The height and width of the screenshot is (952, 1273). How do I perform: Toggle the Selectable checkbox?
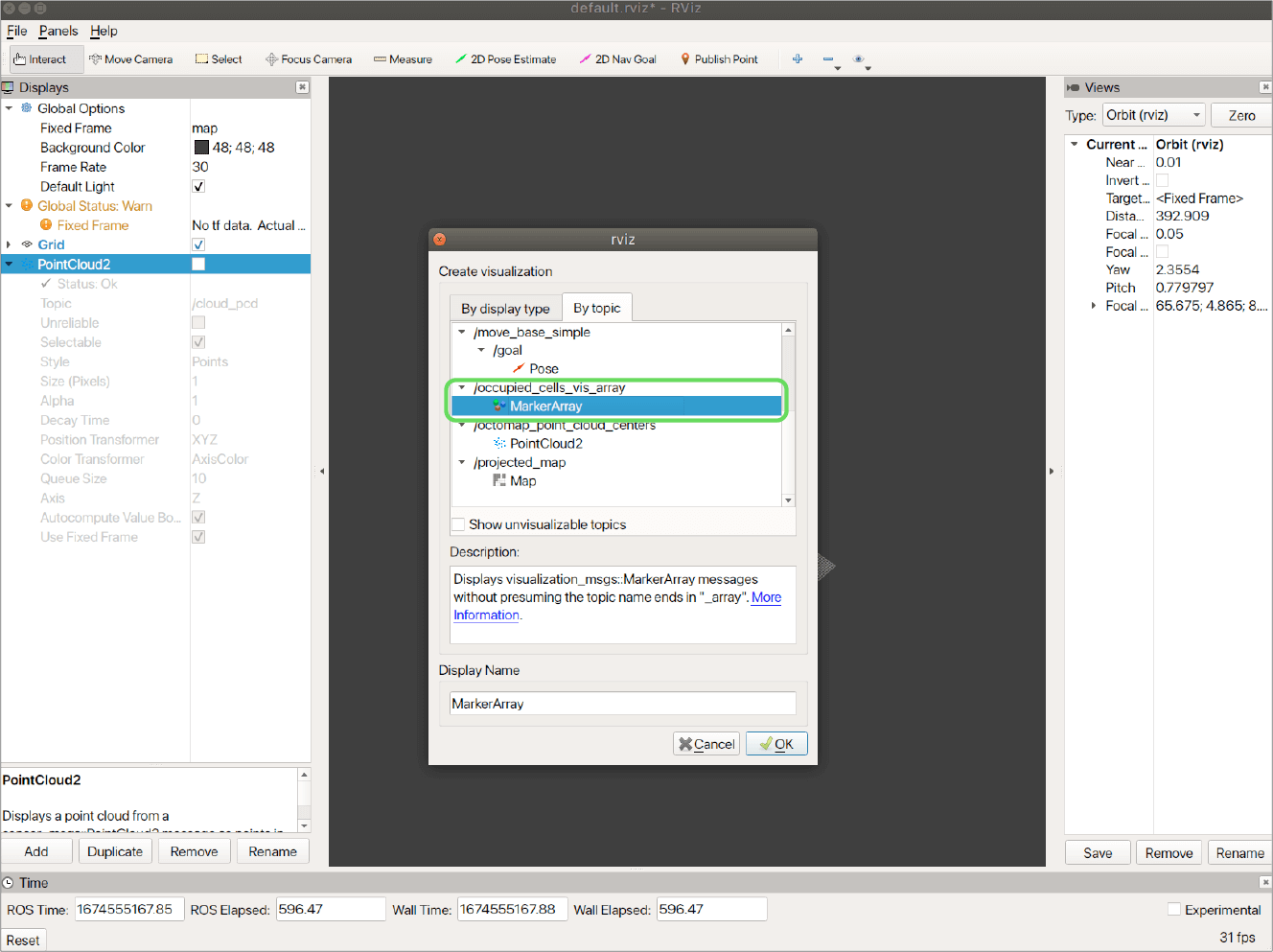tap(198, 342)
